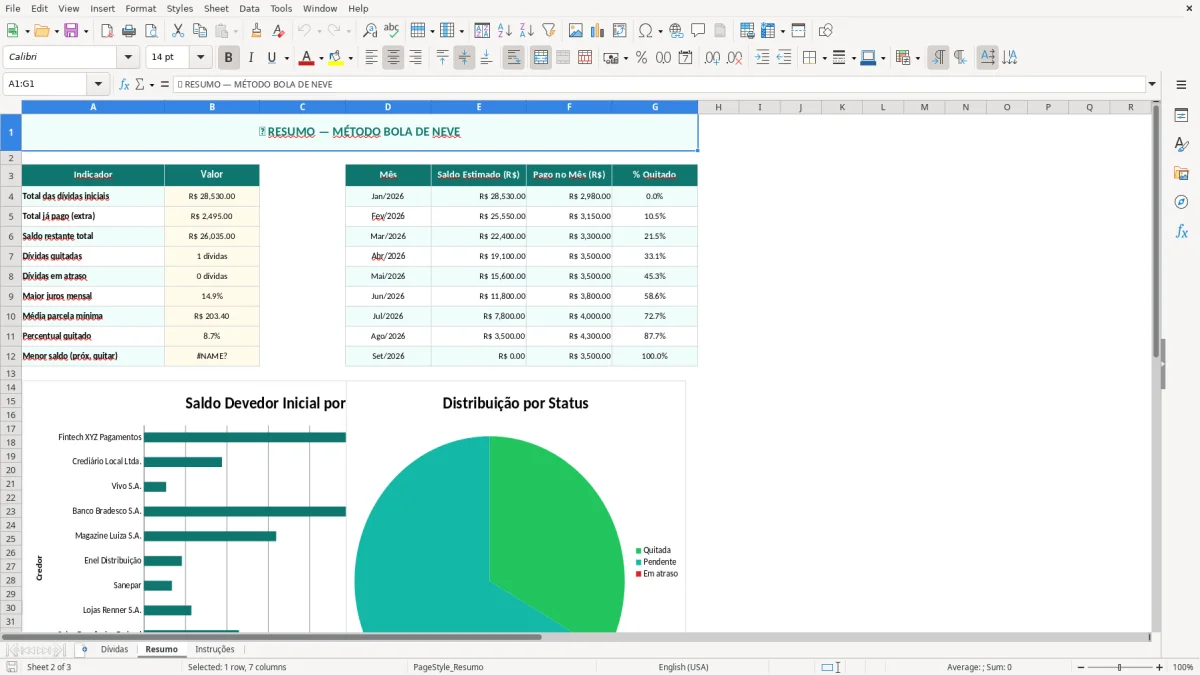Image resolution: width=1200 pixels, height=675 pixels.
Task: Open highlighting color dropdown arrow
Action: [x=350, y=58]
